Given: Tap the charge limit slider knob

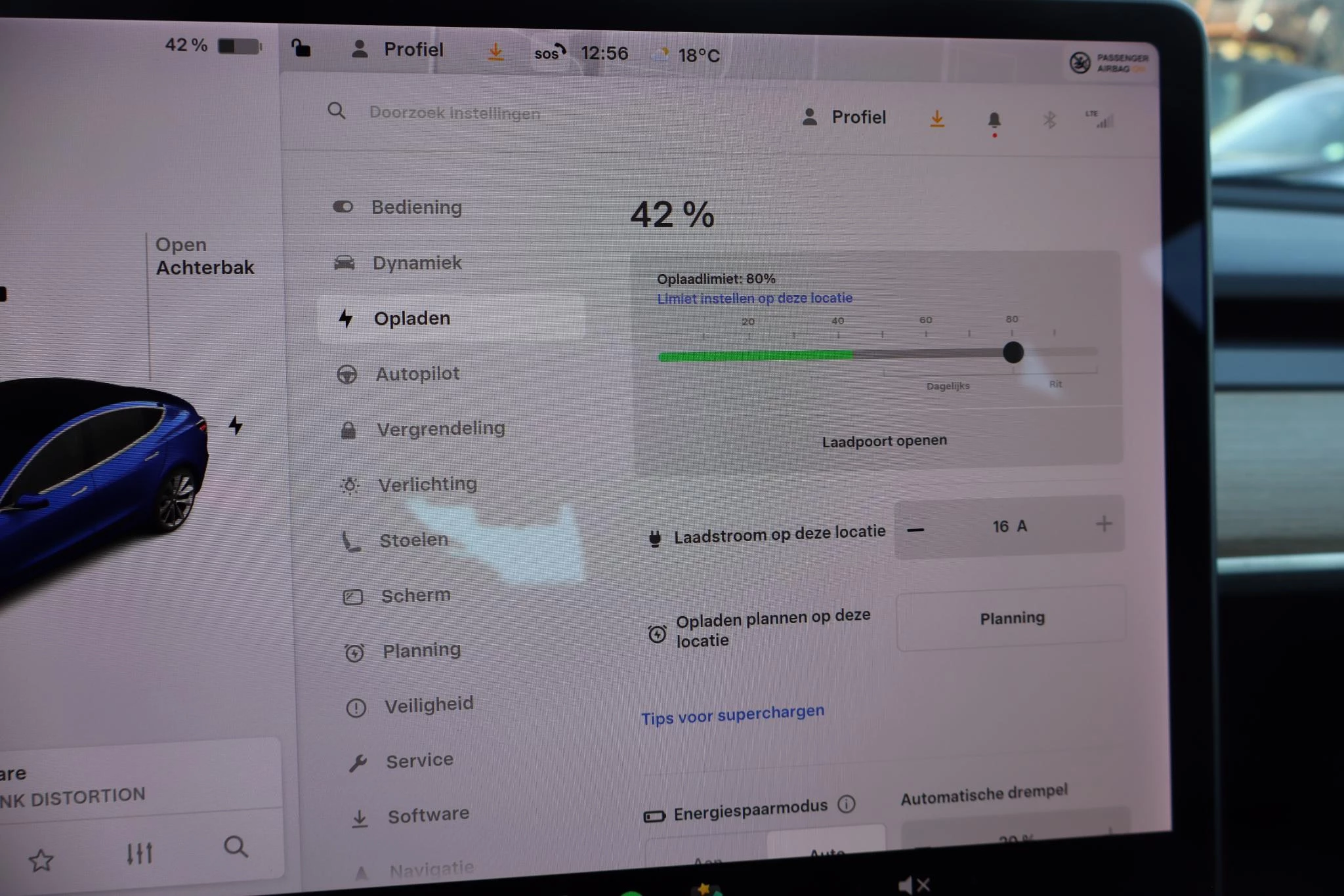Looking at the screenshot, I should coord(1013,352).
